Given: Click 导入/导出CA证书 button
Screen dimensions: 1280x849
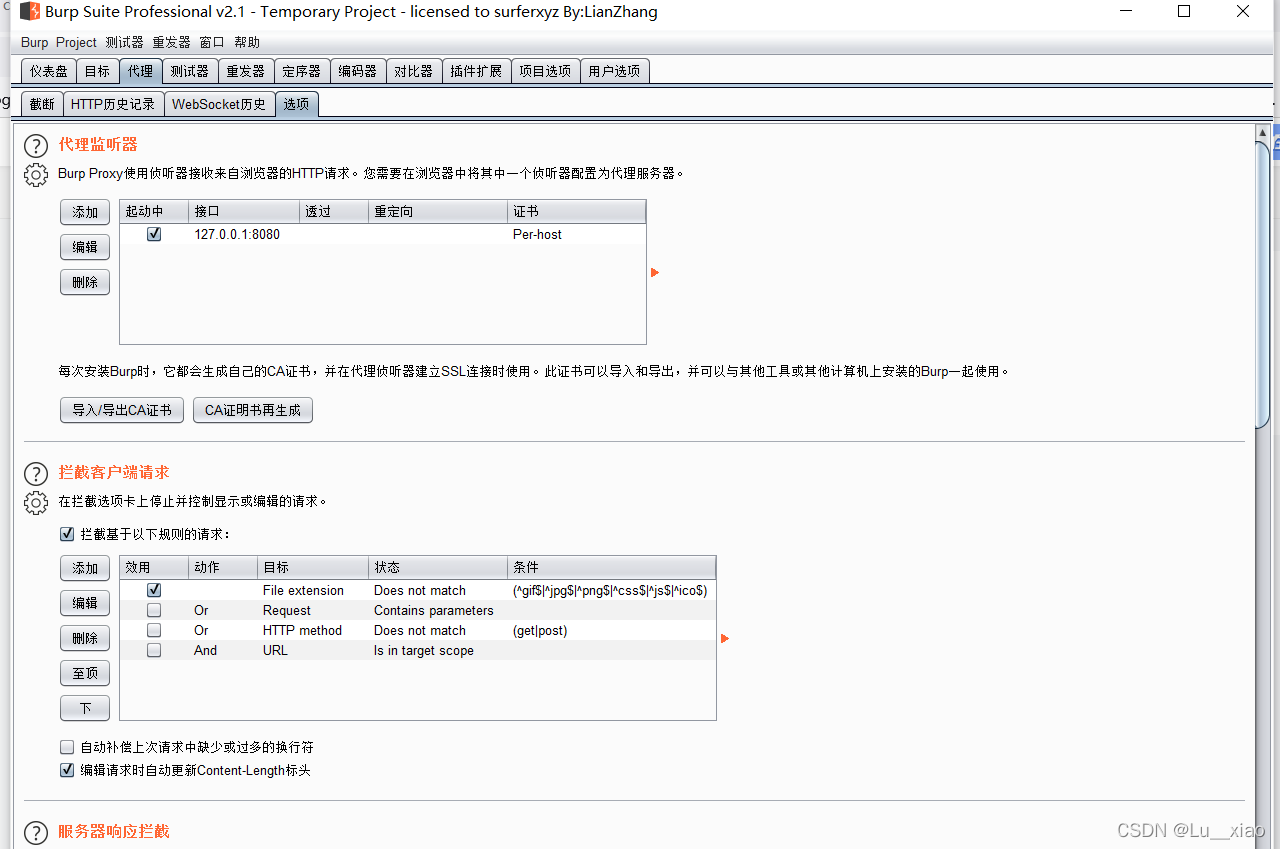Looking at the screenshot, I should (x=122, y=410).
